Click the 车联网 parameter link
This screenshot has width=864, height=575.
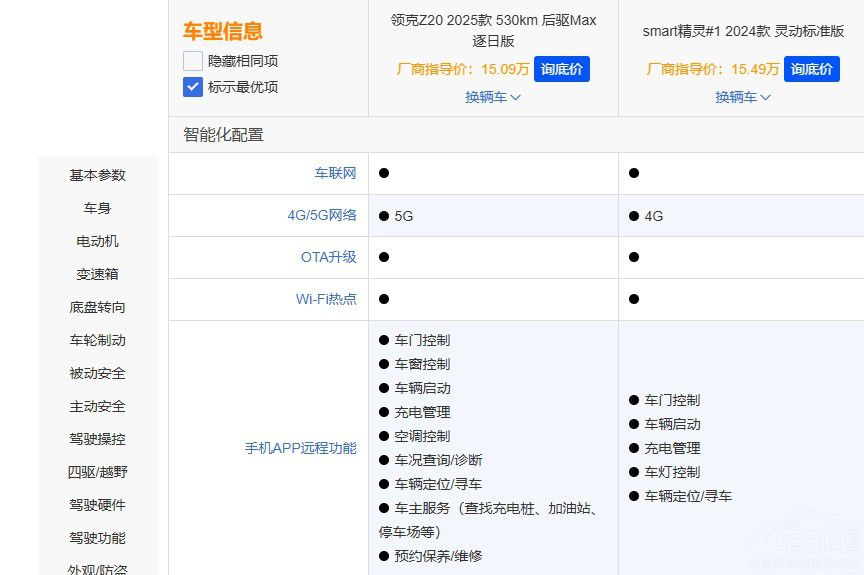pyautogui.click(x=335, y=173)
